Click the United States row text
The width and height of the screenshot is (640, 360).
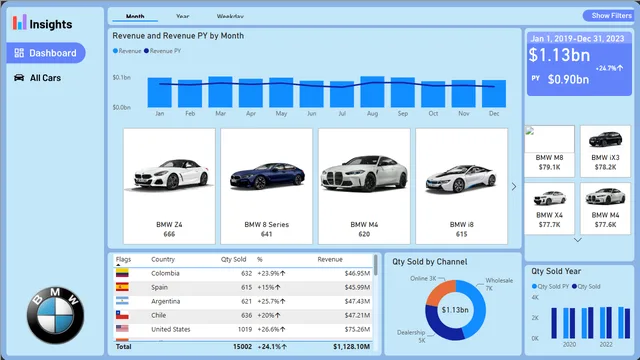coord(171,329)
